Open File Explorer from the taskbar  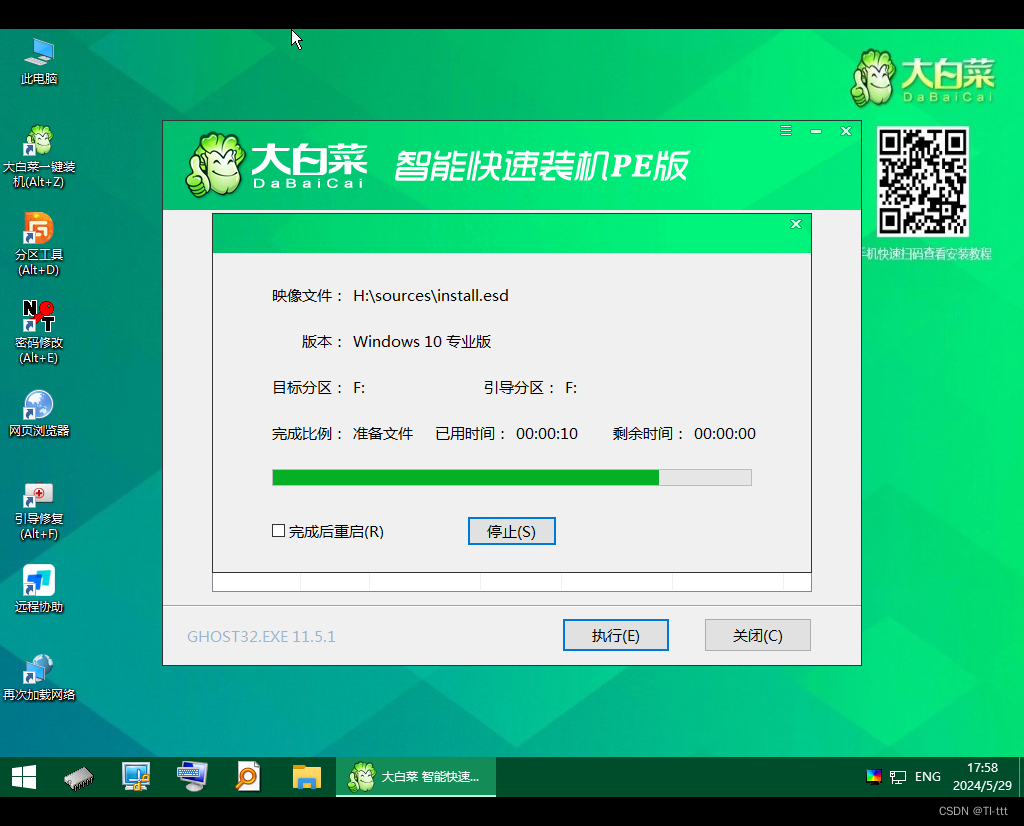[x=305, y=776]
